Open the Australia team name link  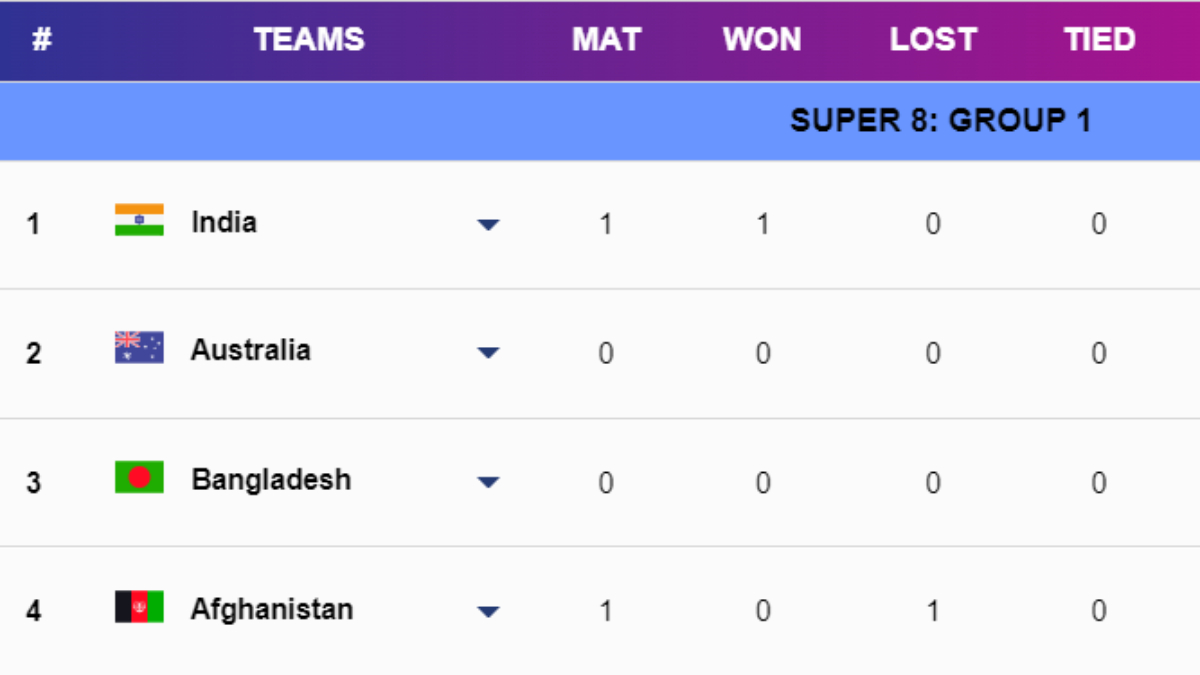pos(251,350)
